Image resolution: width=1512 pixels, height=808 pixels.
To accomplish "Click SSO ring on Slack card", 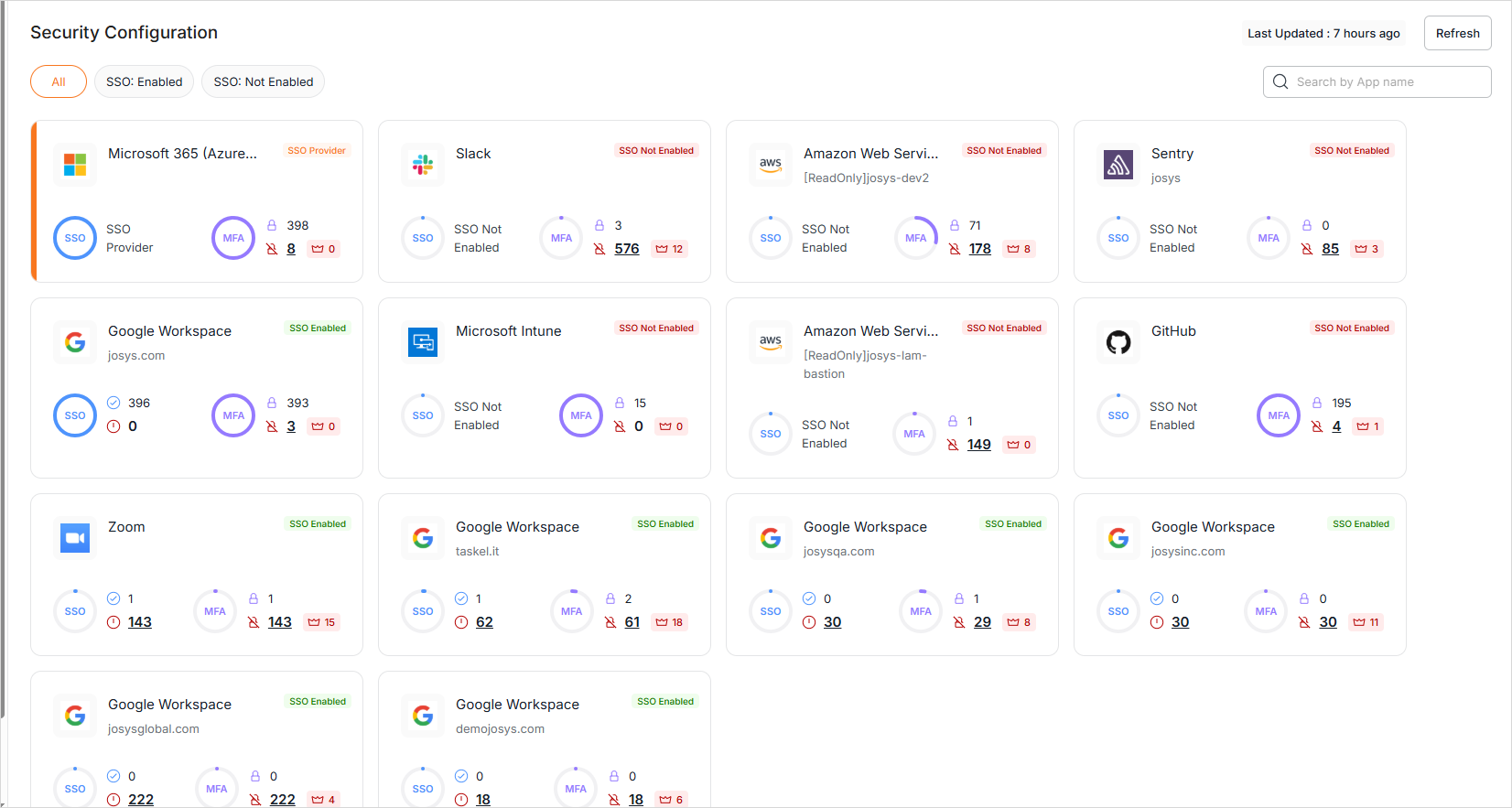I will [423, 238].
